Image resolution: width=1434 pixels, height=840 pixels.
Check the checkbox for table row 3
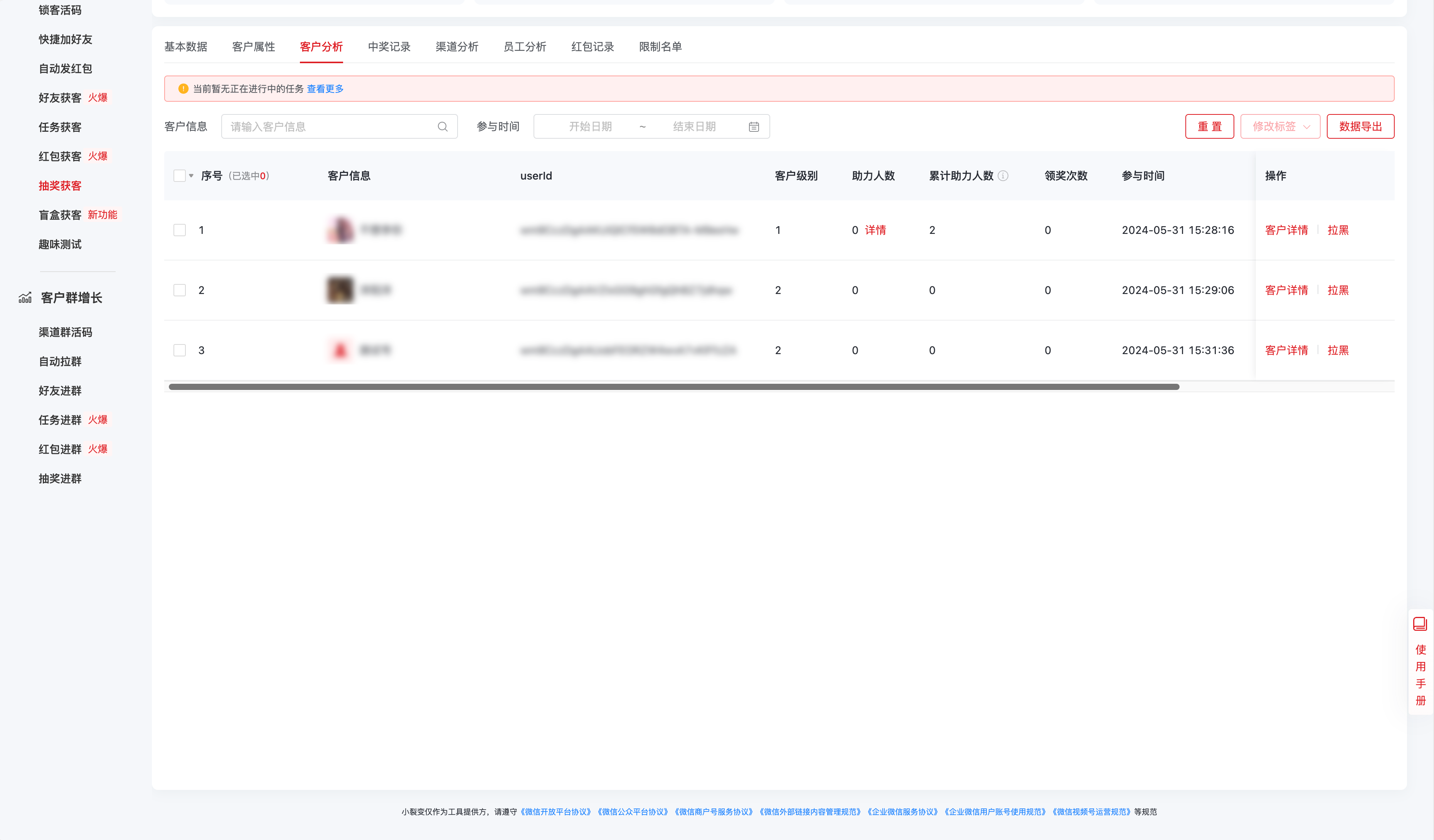[x=180, y=350]
